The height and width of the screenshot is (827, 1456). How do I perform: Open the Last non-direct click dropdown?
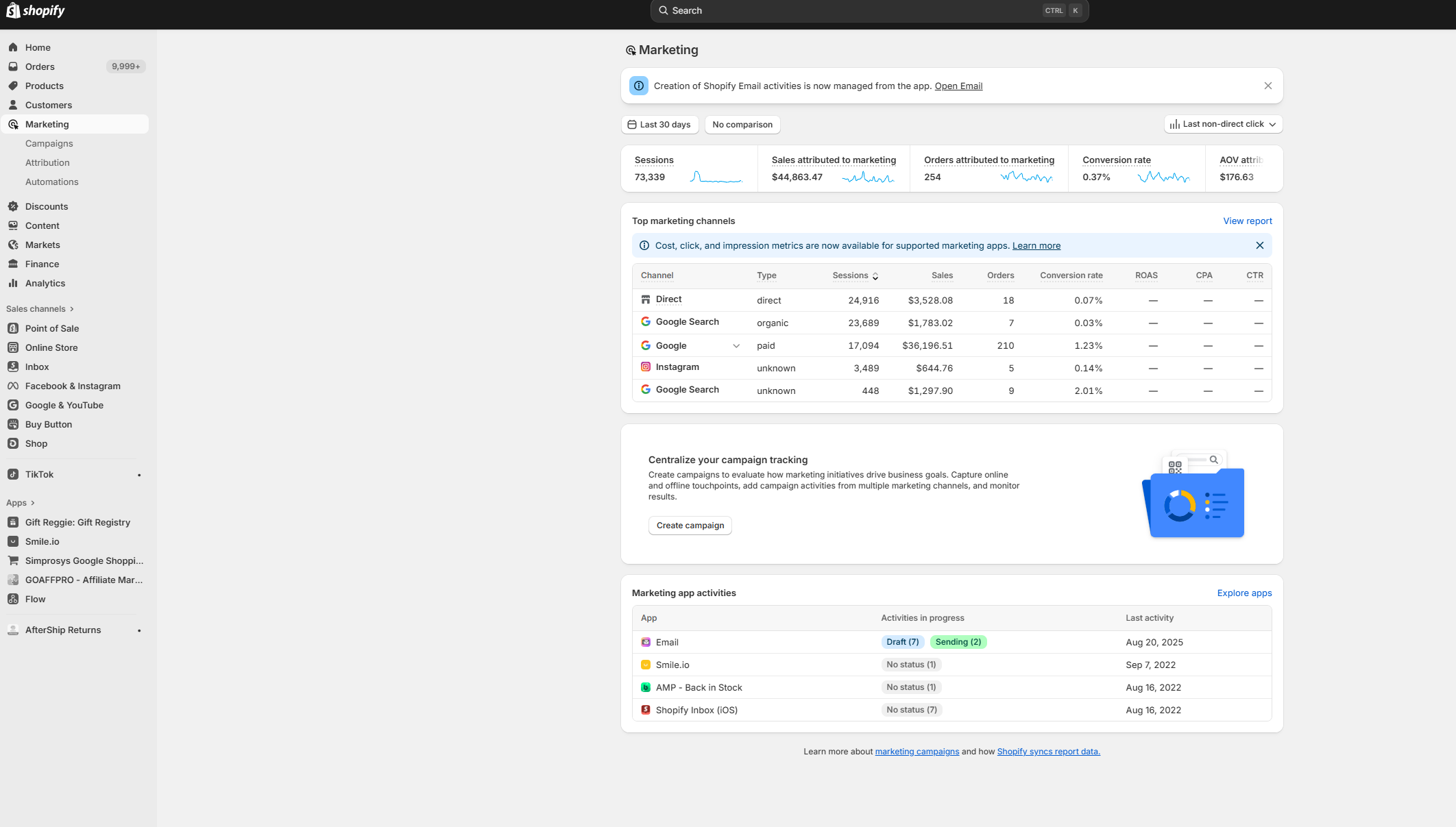point(1223,124)
